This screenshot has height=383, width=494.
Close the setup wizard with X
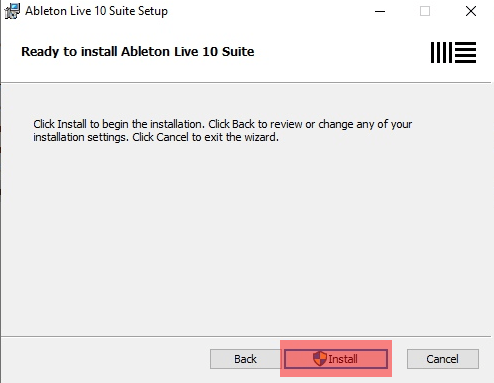click(x=471, y=11)
